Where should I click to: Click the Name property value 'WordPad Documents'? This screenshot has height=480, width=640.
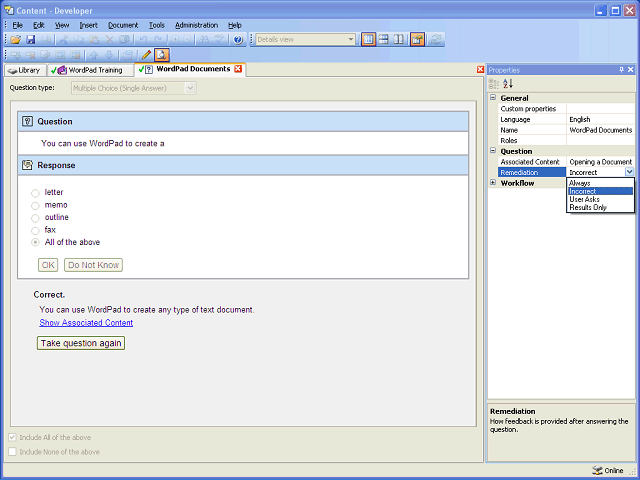pyautogui.click(x=601, y=130)
